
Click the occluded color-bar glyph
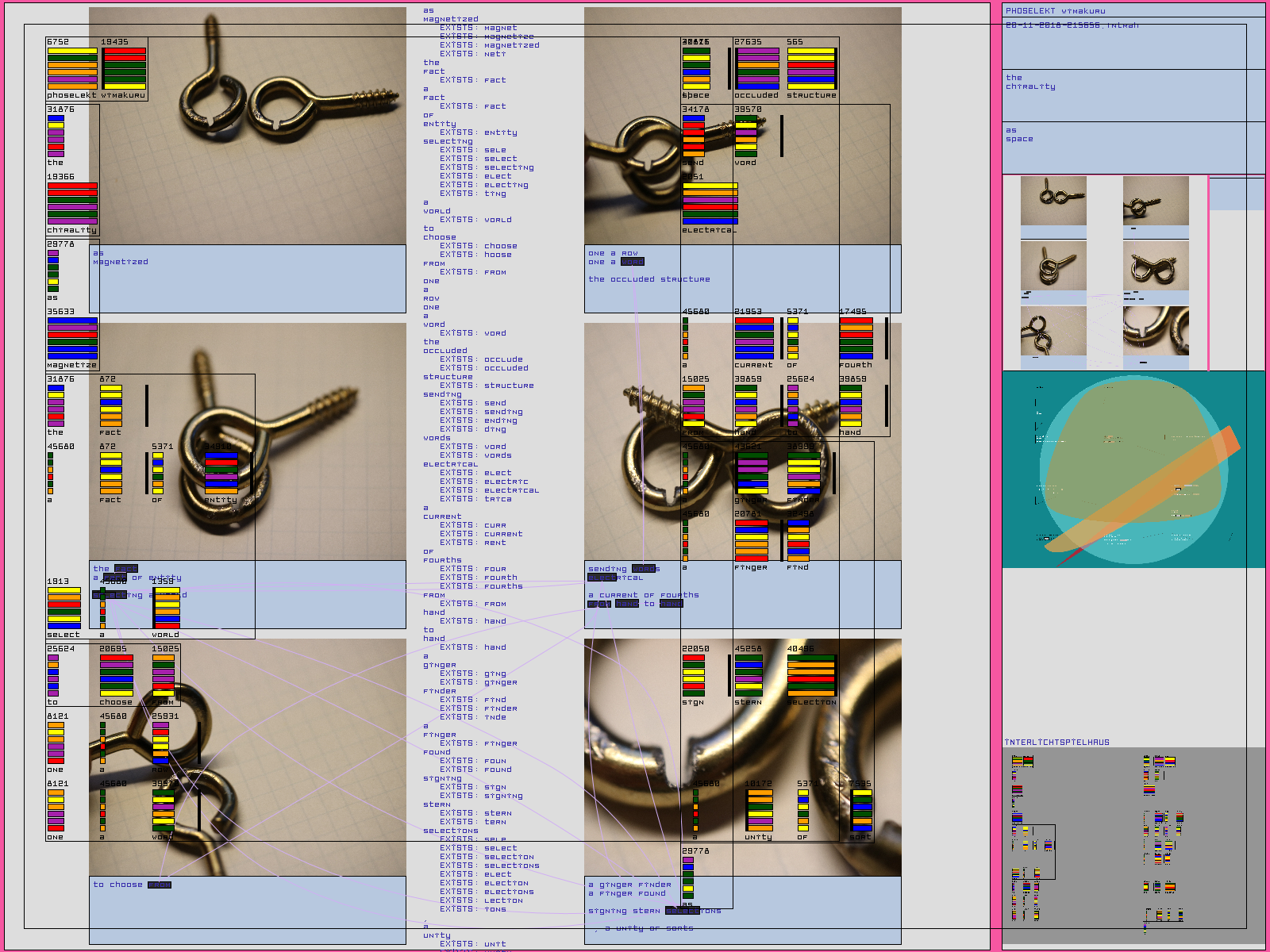click(757, 68)
